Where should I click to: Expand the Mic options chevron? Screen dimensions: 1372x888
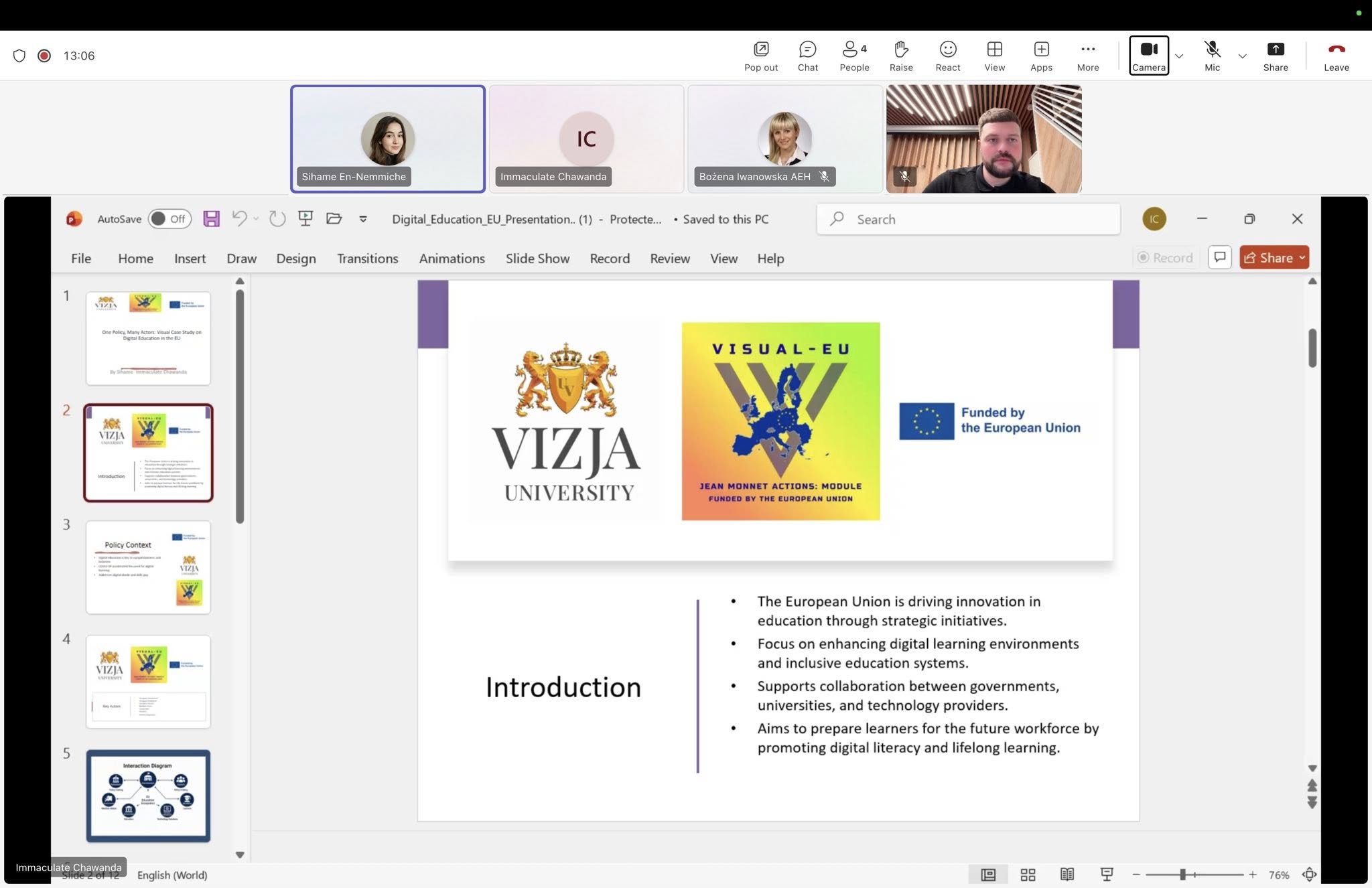click(x=1242, y=56)
